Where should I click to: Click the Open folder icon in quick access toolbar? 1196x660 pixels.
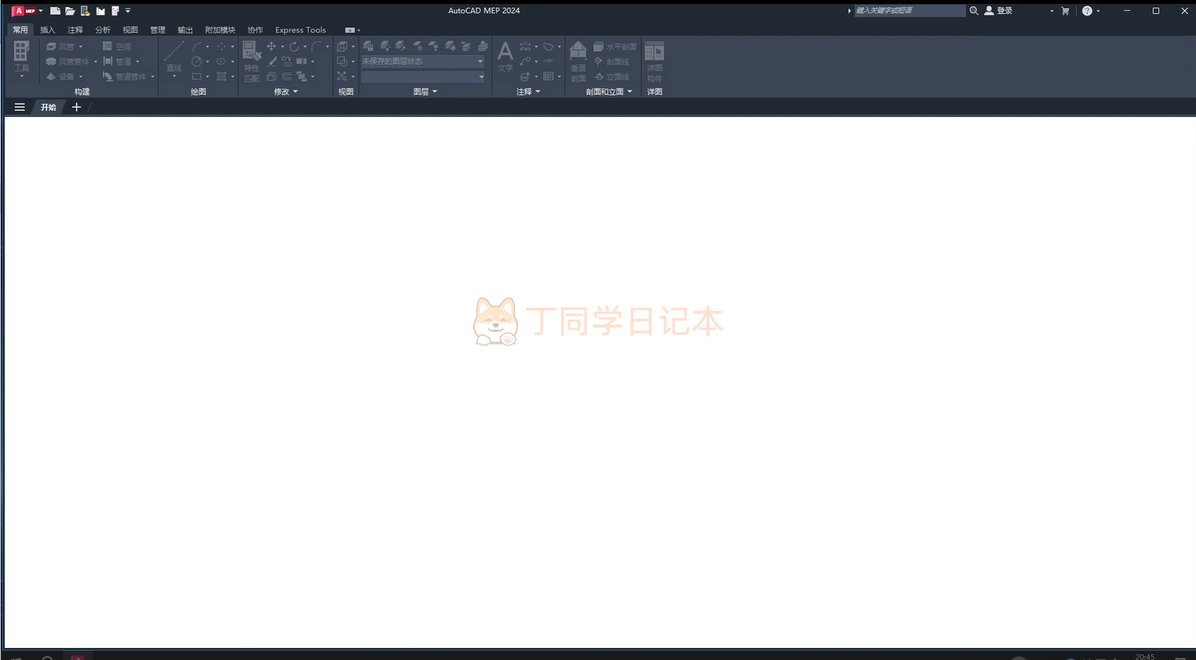click(70, 11)
